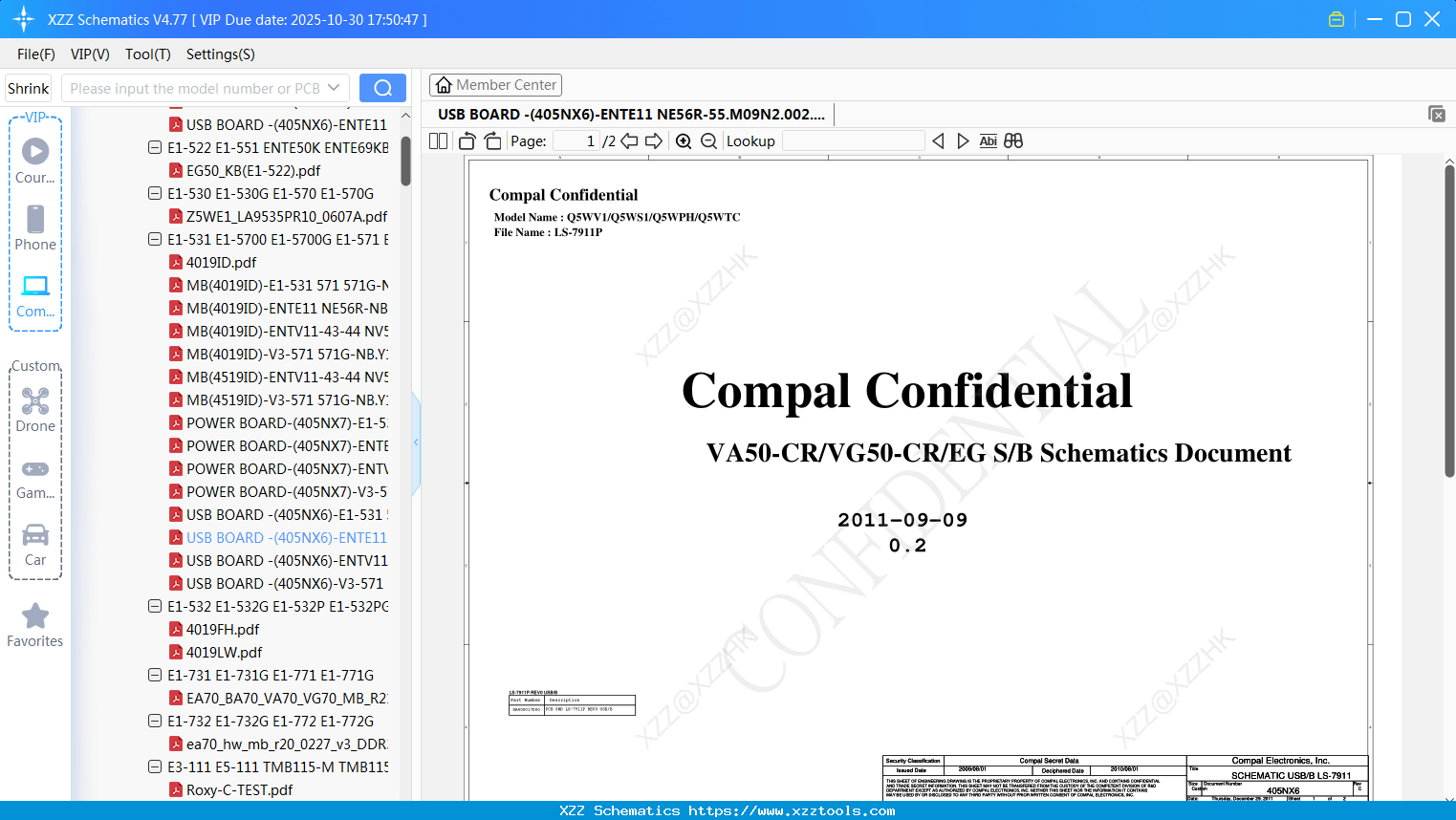Select the Computer category in sidebar
Viewport: 1456px width, 820px height.
(x=35, y=296)
